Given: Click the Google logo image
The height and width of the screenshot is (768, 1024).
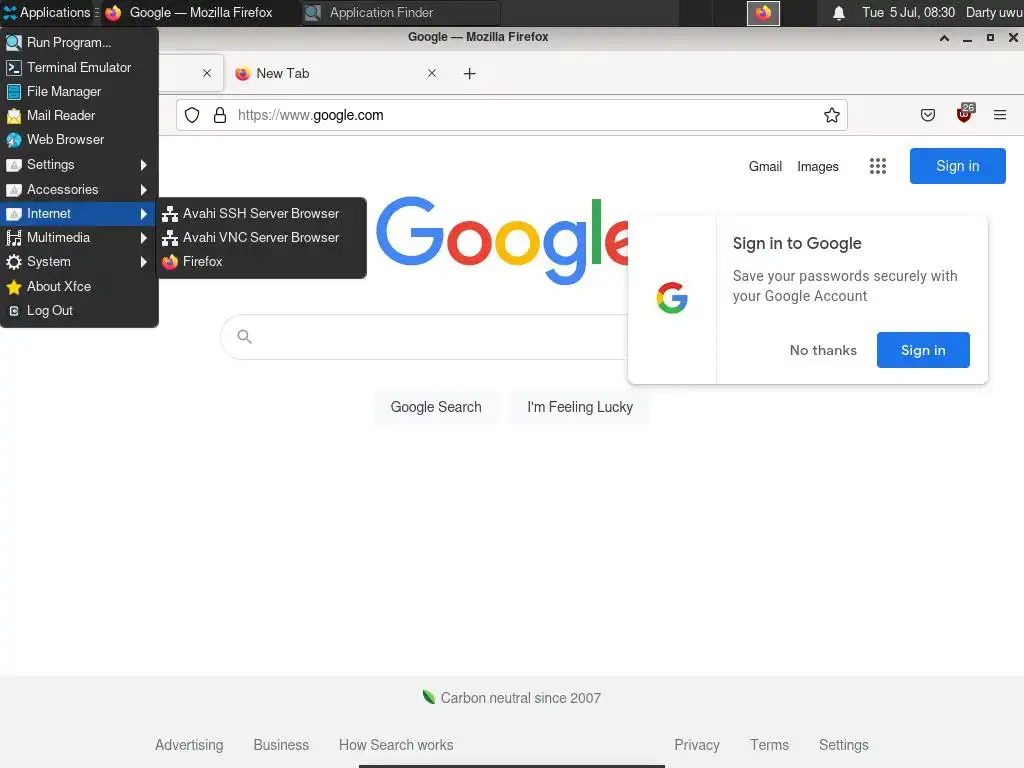Looking at the screenshot, I should (x=503, y=240).
